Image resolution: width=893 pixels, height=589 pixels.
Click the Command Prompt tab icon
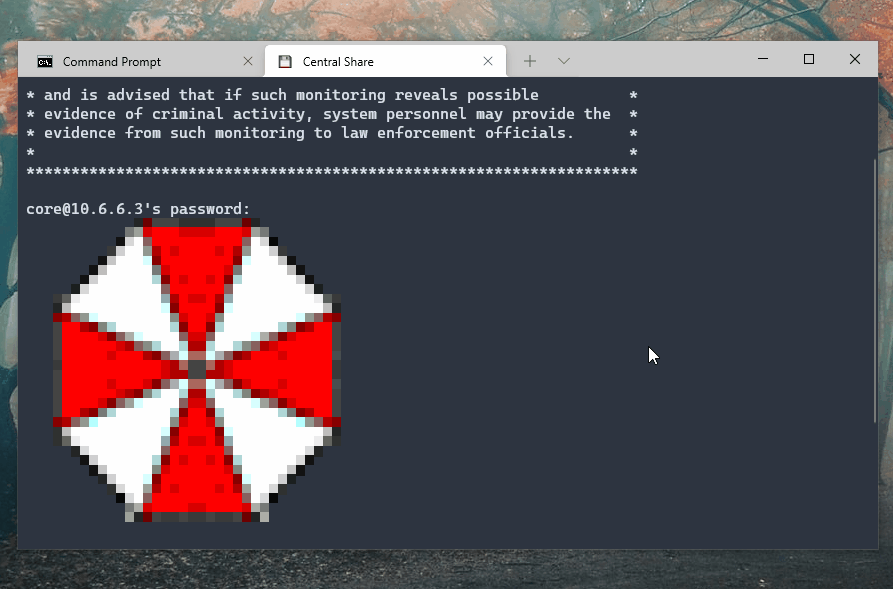click(x=45, y=62)
